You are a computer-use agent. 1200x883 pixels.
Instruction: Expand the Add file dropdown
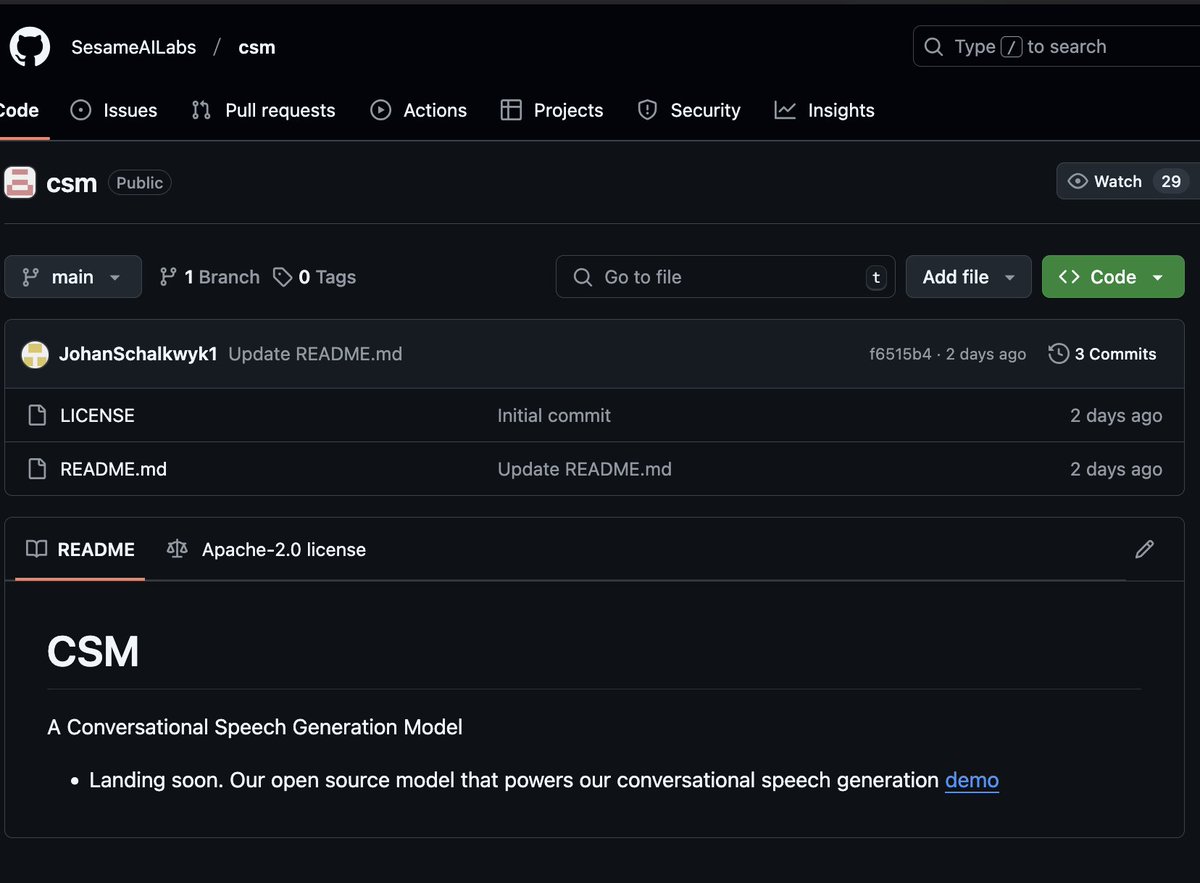pyautogui.click(x=967, y=276)
